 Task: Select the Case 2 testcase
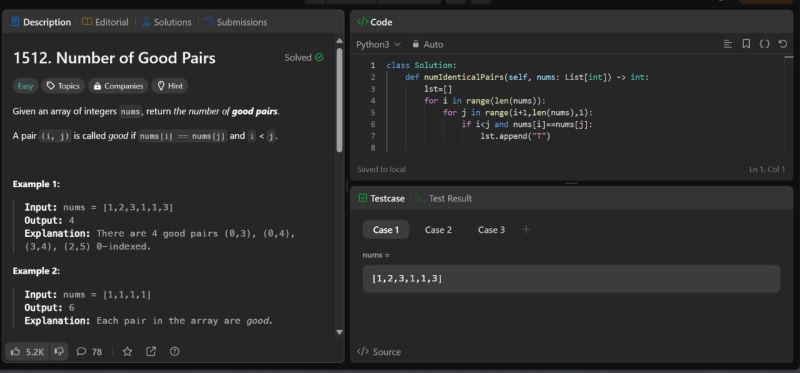(x=438, y=230)
